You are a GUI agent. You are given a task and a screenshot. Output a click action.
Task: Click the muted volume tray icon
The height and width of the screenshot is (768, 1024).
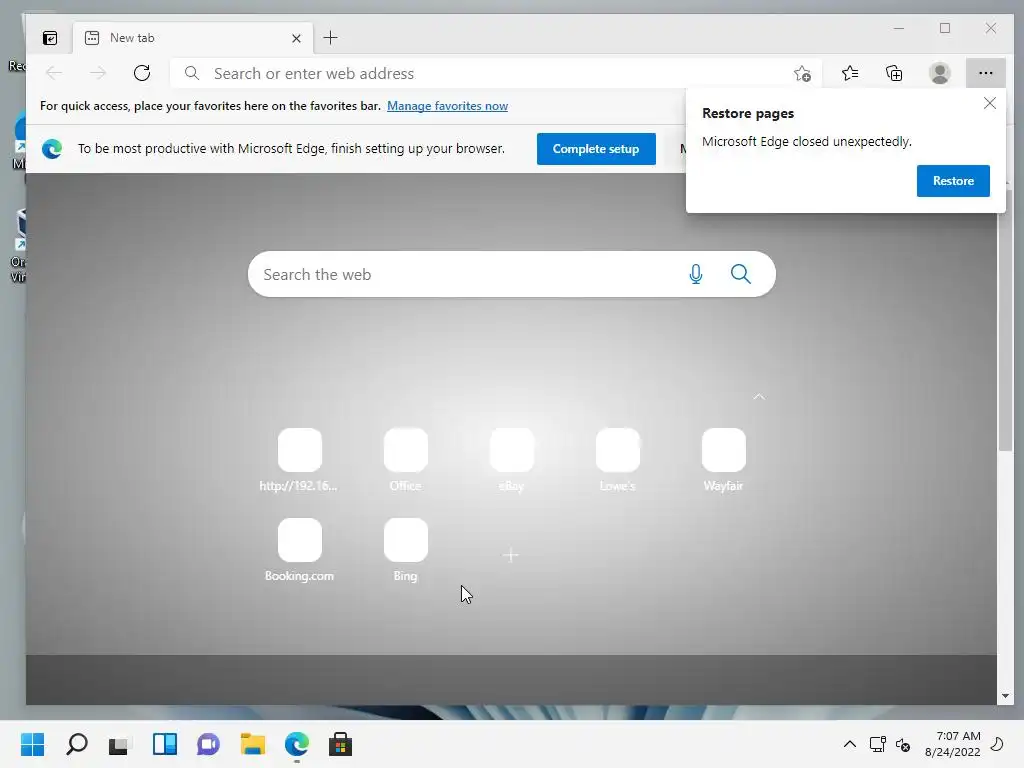click(903, 744)
